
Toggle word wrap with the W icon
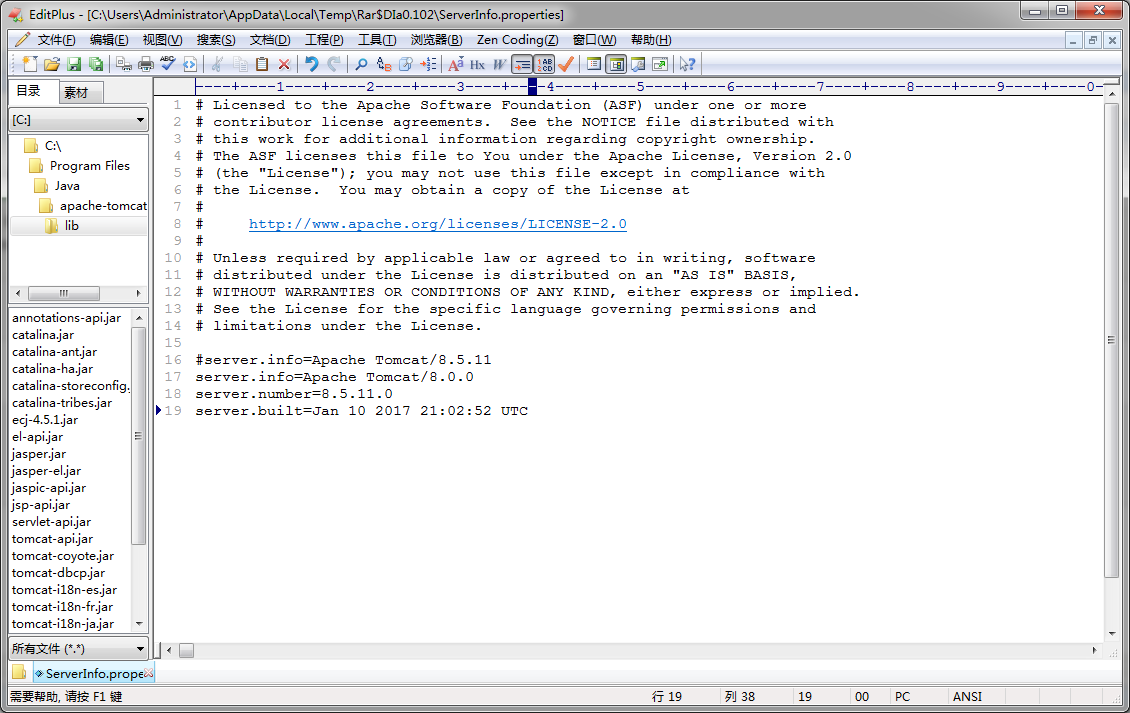pos(499,64)
